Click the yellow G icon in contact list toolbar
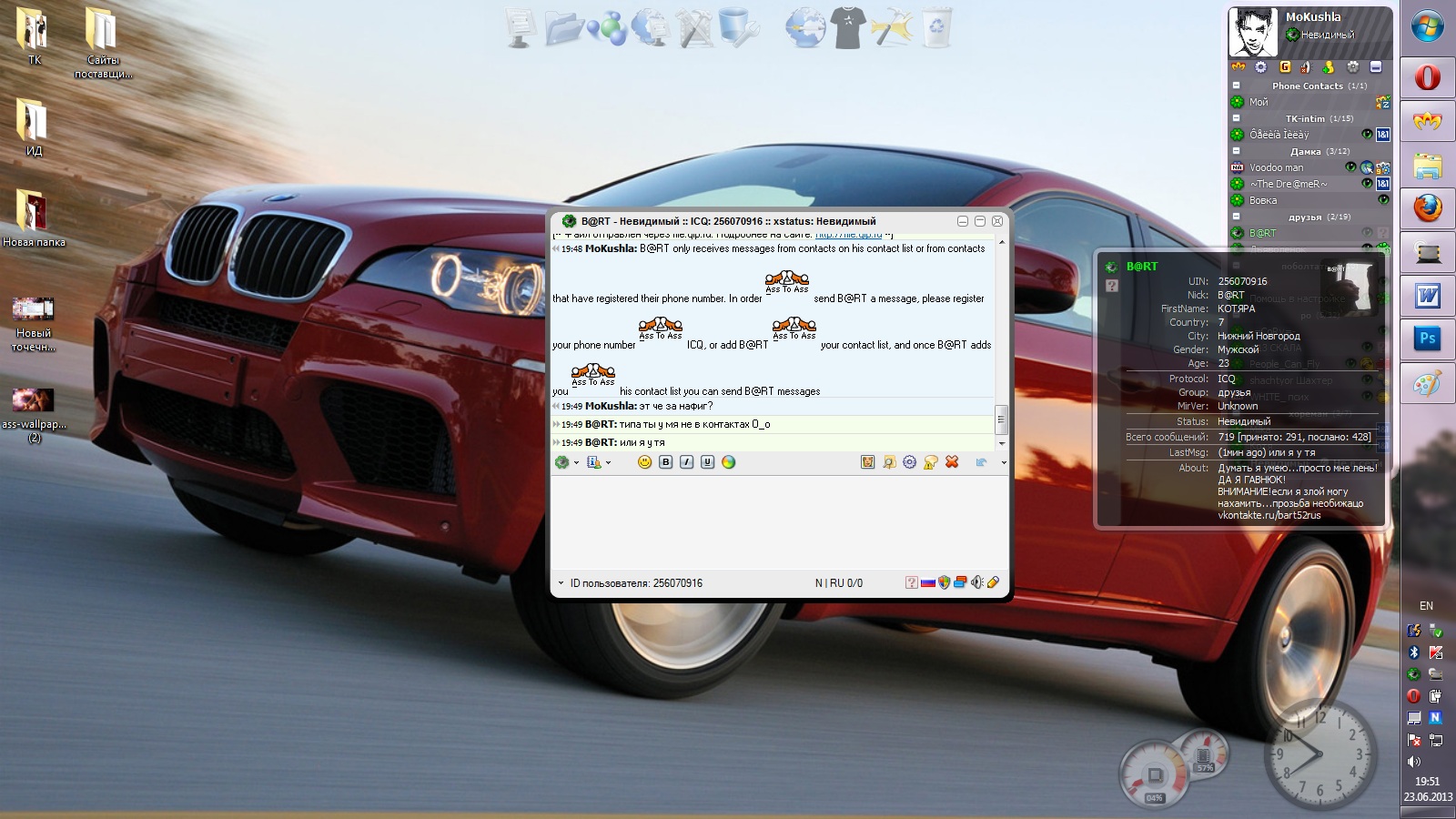This screenshot has width=1456, height=819. pyautogui.click(x=1285, y=67)
